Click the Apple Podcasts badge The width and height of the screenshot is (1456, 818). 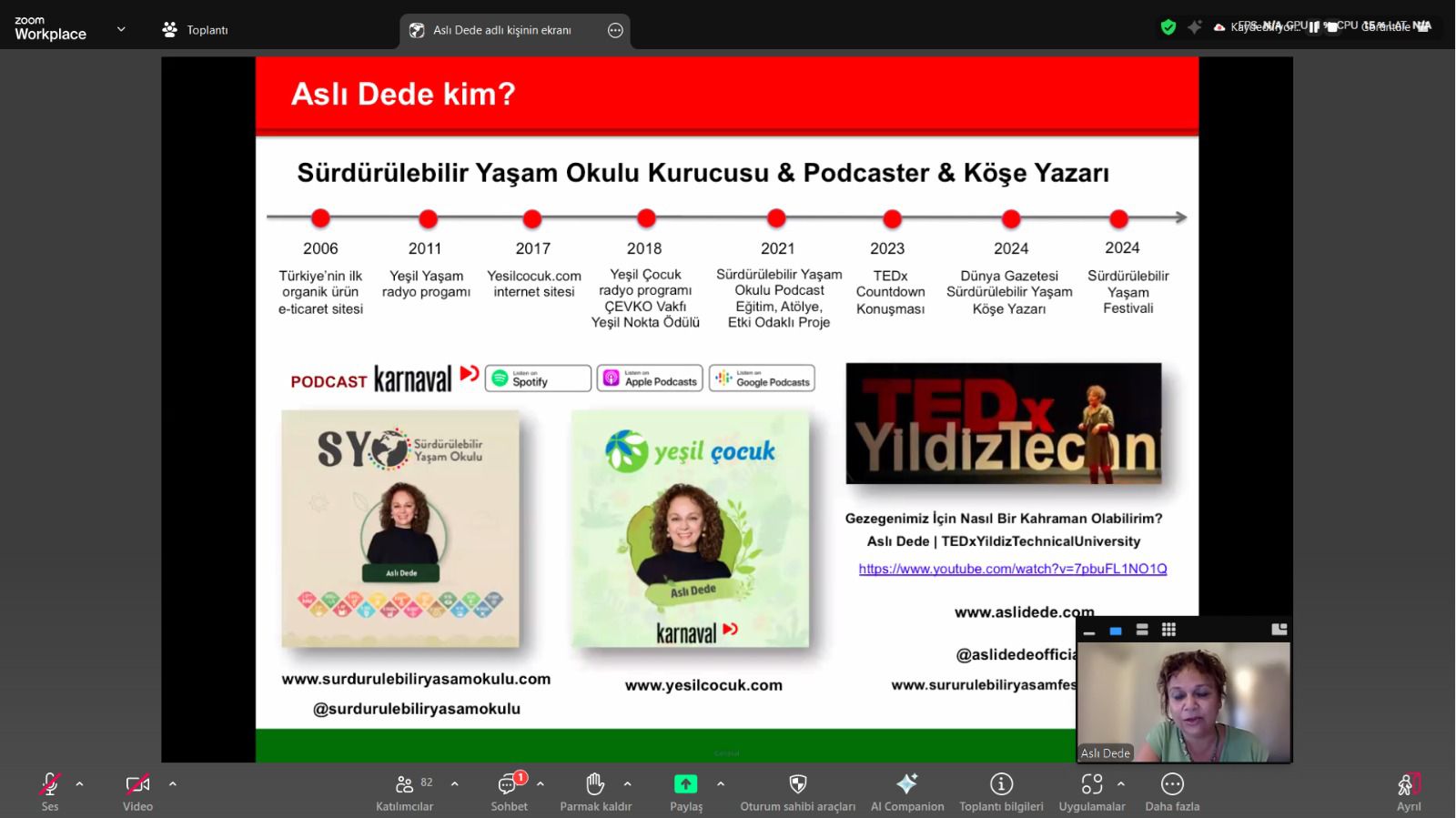point(651,379)
